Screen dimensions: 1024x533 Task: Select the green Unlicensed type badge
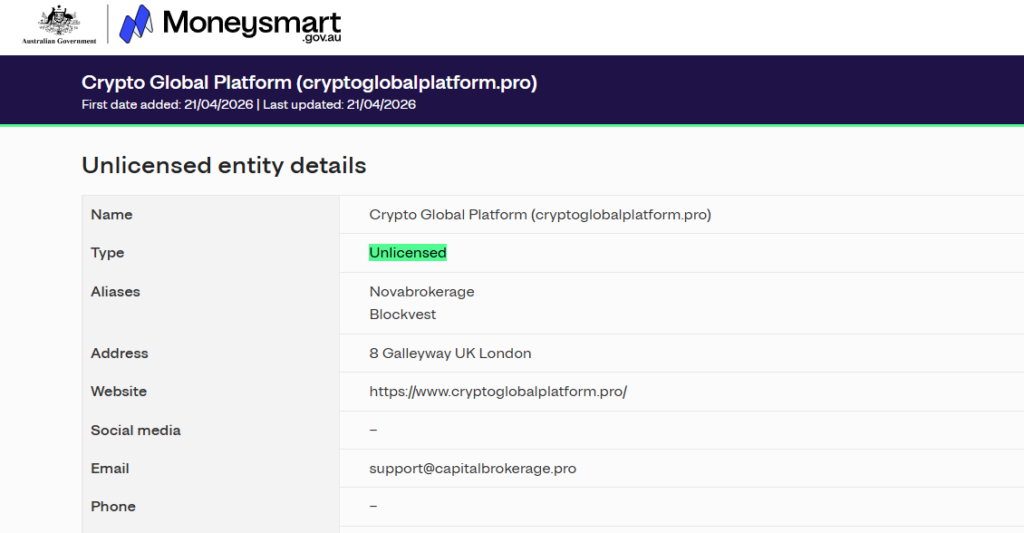pos(408,253)
